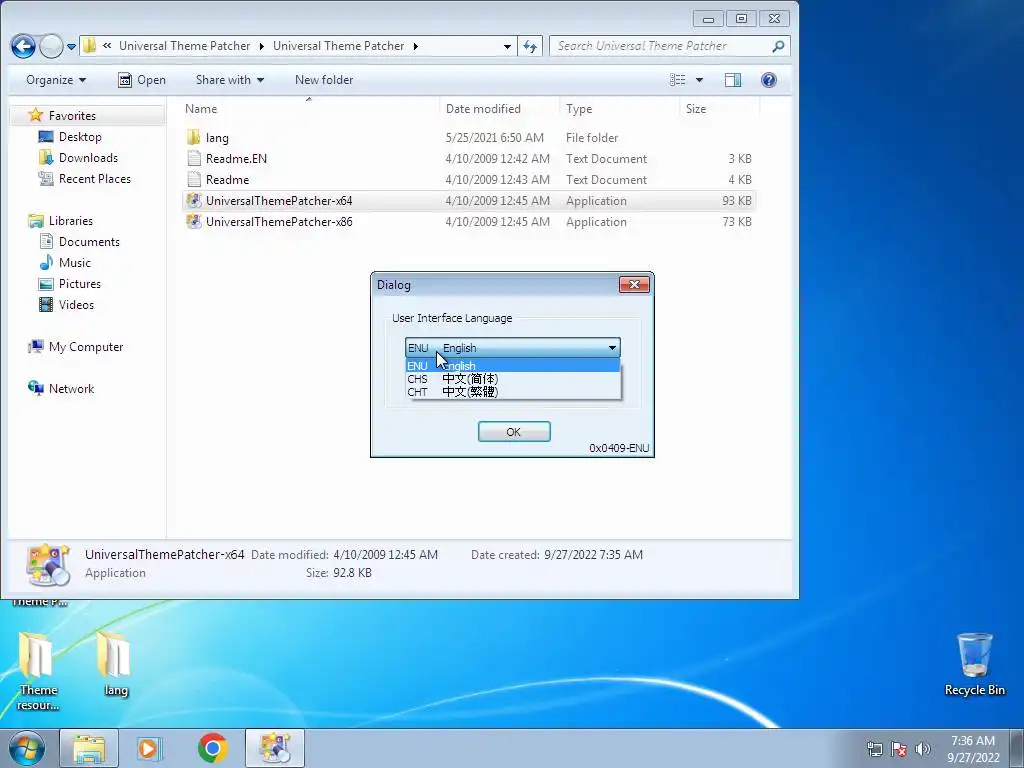The width and height of the screenshot is (1024, 768).
Task: Select Favorites in navigation pane
Action: 72,116
